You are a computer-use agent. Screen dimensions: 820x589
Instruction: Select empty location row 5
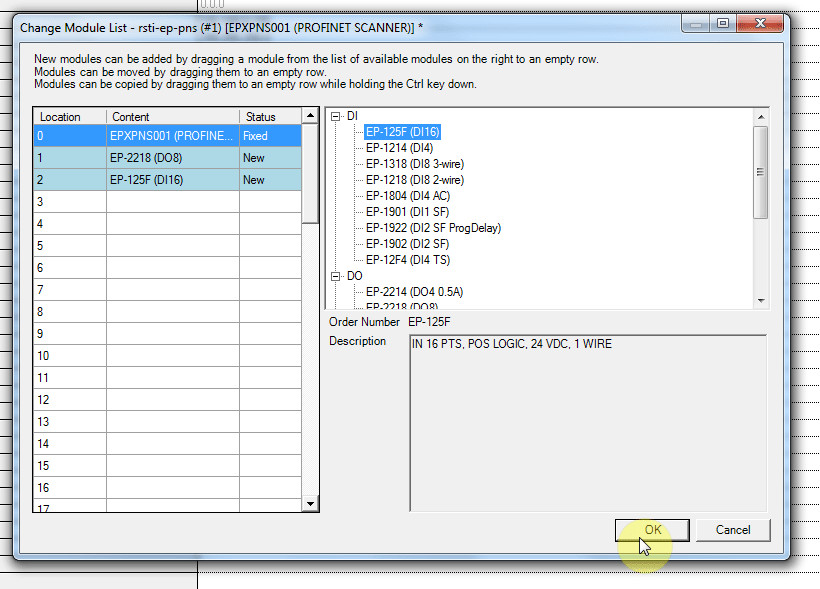[167, 246]
